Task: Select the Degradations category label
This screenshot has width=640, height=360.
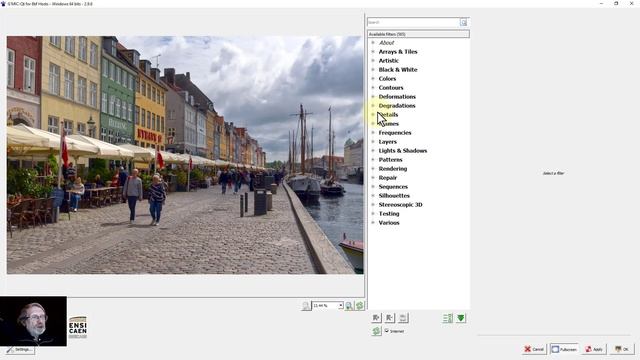Action: click(x=397, y=106)
